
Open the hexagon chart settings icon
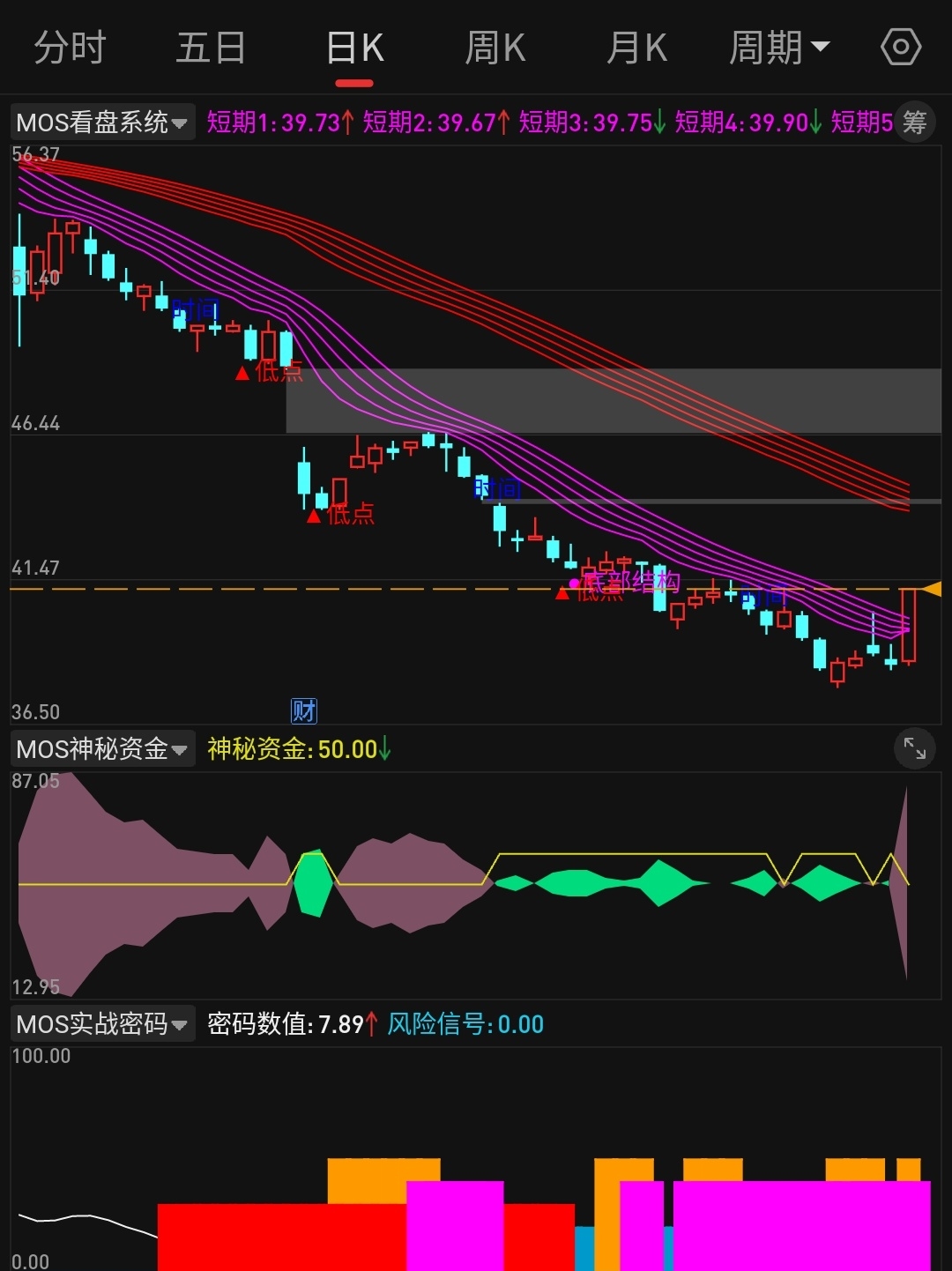901,47
